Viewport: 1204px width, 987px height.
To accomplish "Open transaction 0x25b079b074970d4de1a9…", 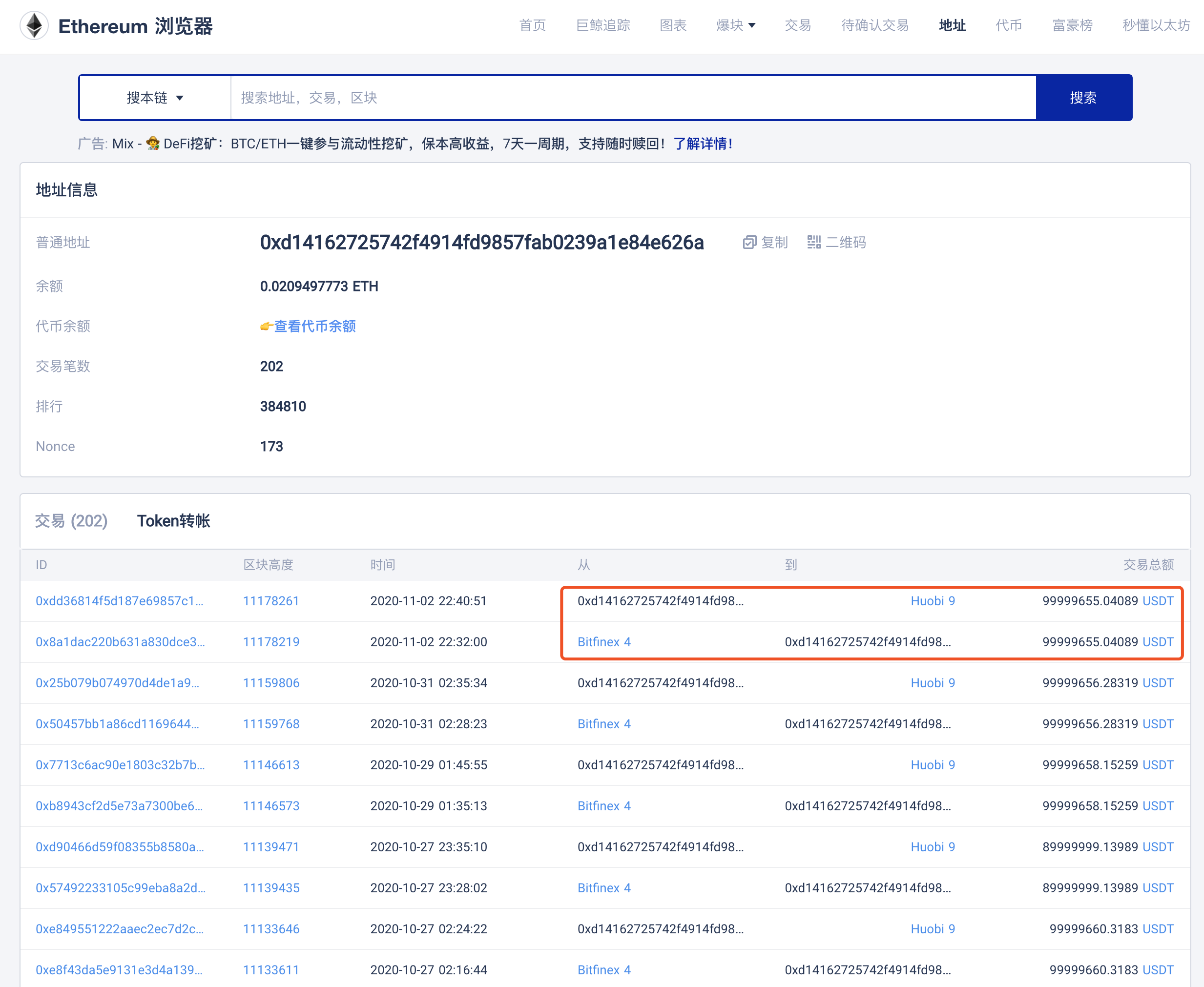I will (x=117, y=683).
